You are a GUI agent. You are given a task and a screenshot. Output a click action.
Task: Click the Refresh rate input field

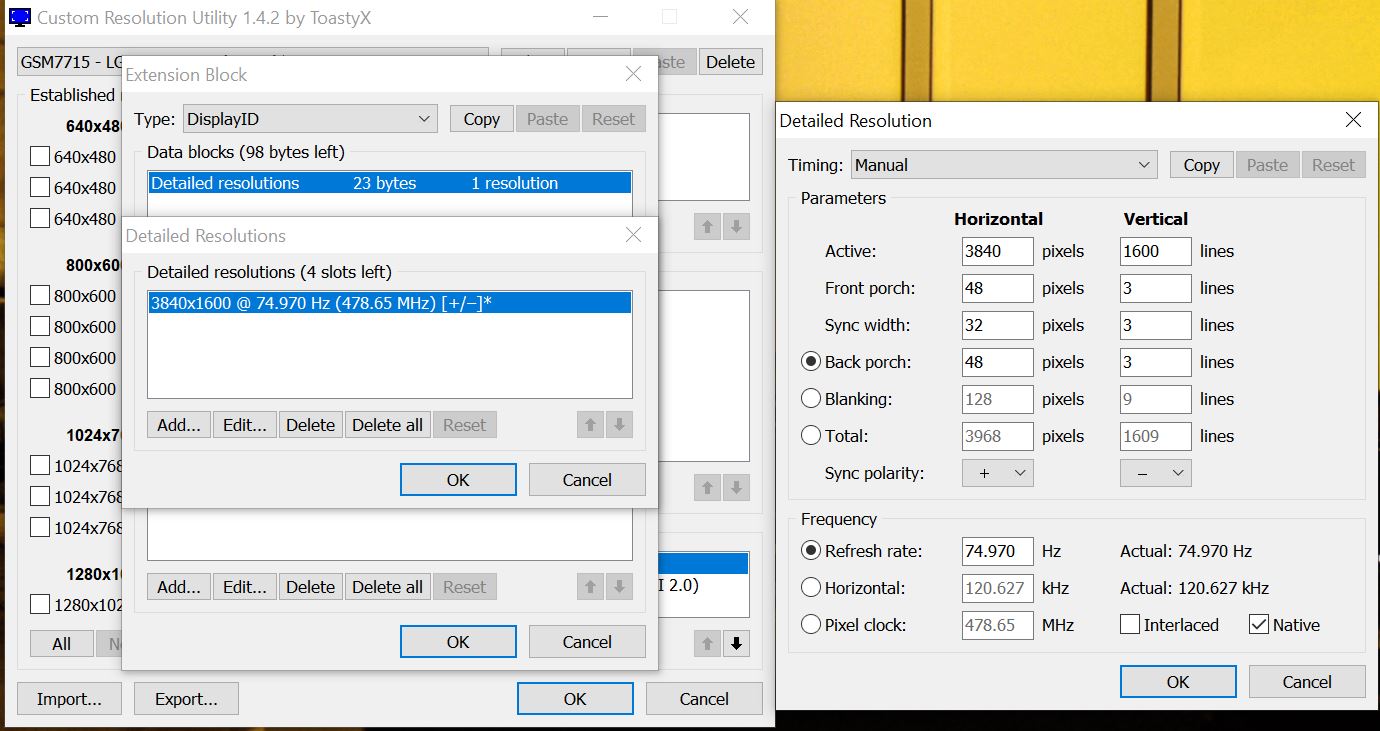[x=997, y=551]
